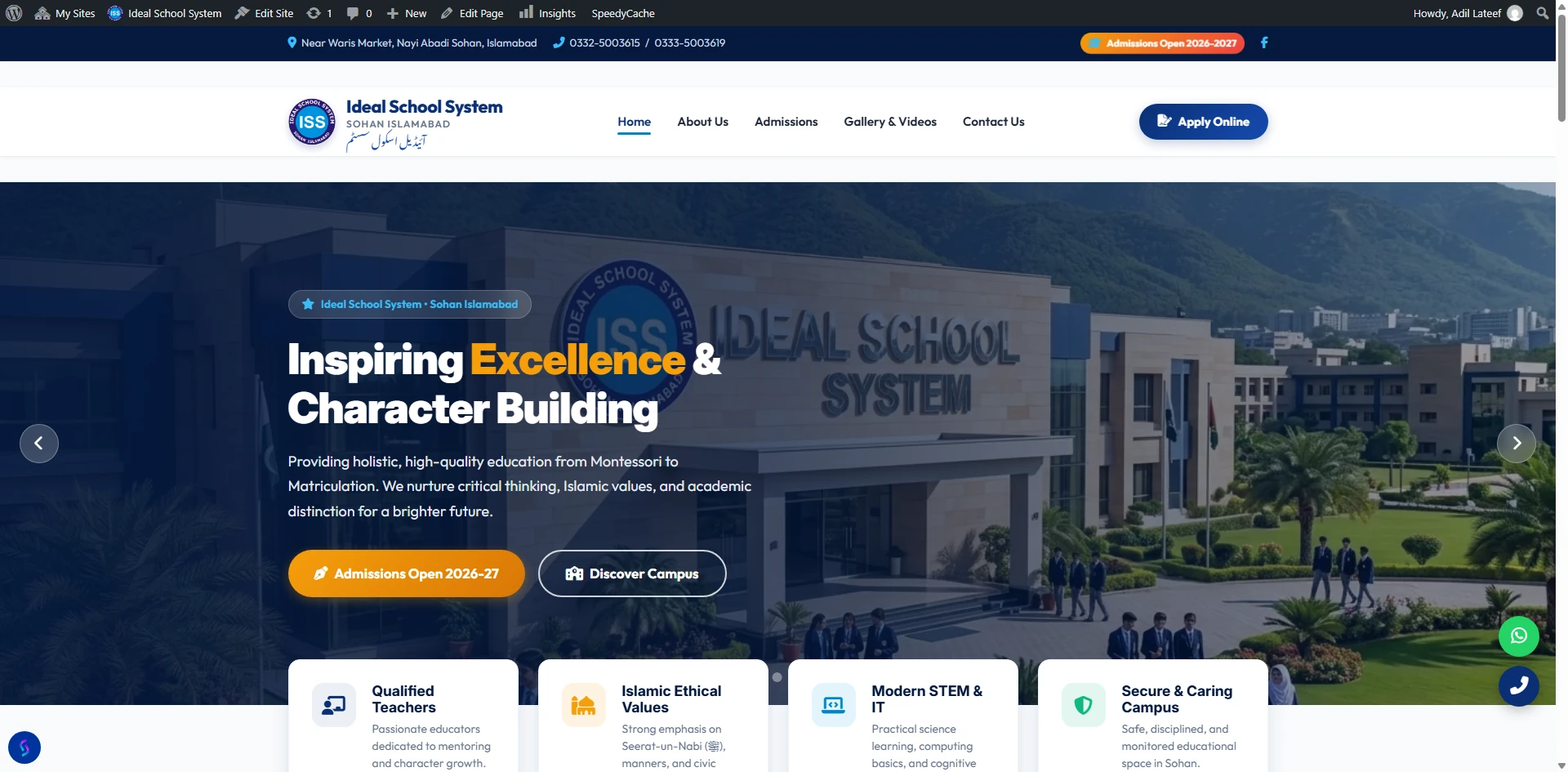The width and height of the screenshot is (1568, 772).
Task: Open the WhatsApp chat floating button
Action: click(x=1519, y=636)
